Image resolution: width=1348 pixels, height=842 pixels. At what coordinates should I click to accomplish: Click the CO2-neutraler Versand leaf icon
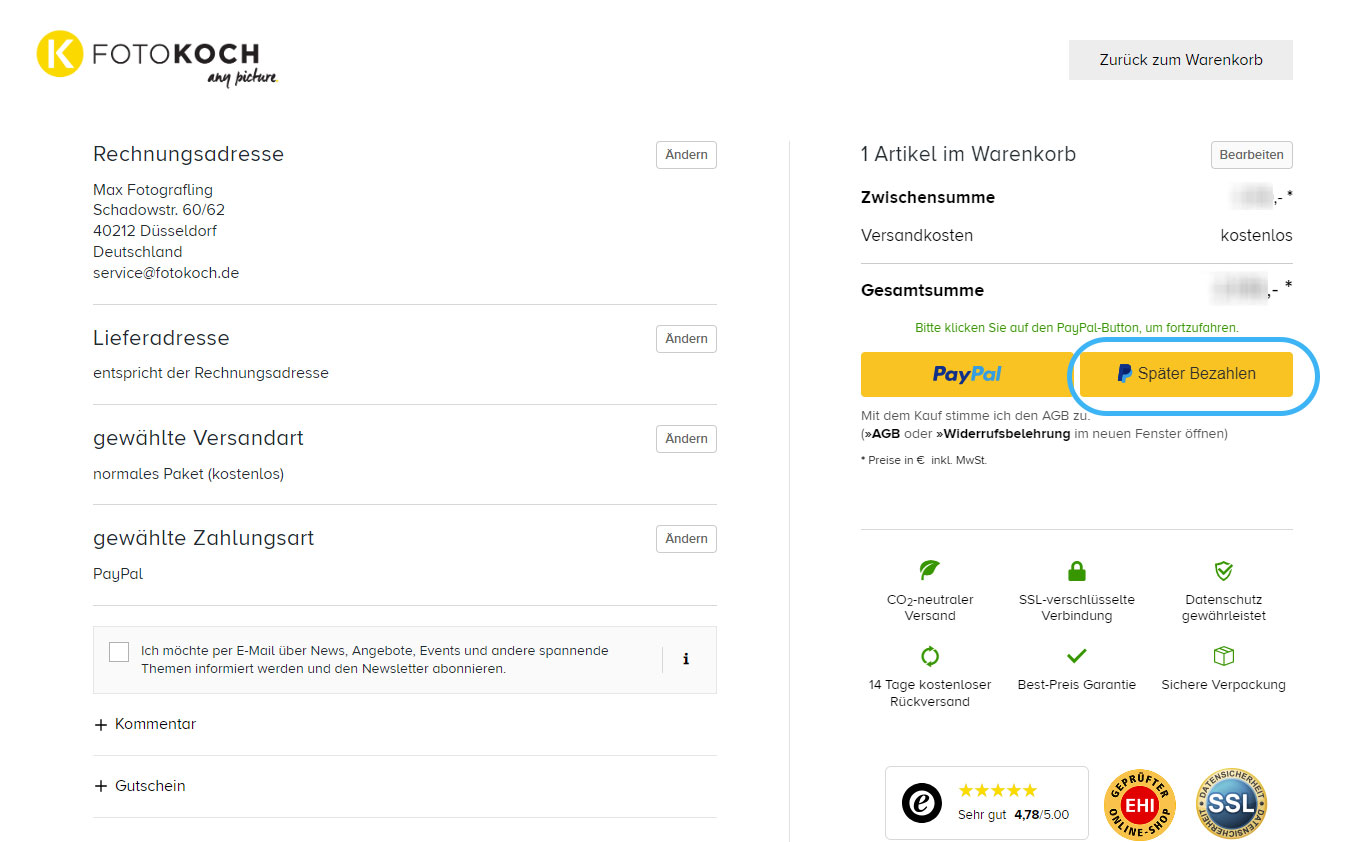click(x=930, y=570)
